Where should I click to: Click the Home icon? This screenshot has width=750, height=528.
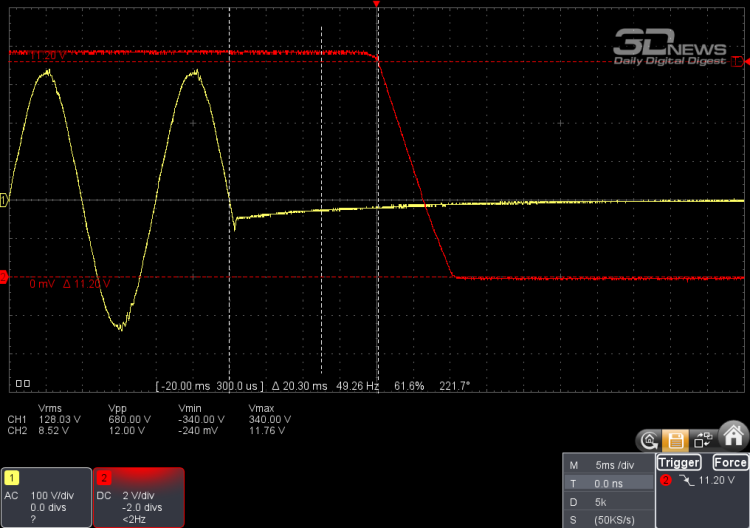click(x=733, y=436)
